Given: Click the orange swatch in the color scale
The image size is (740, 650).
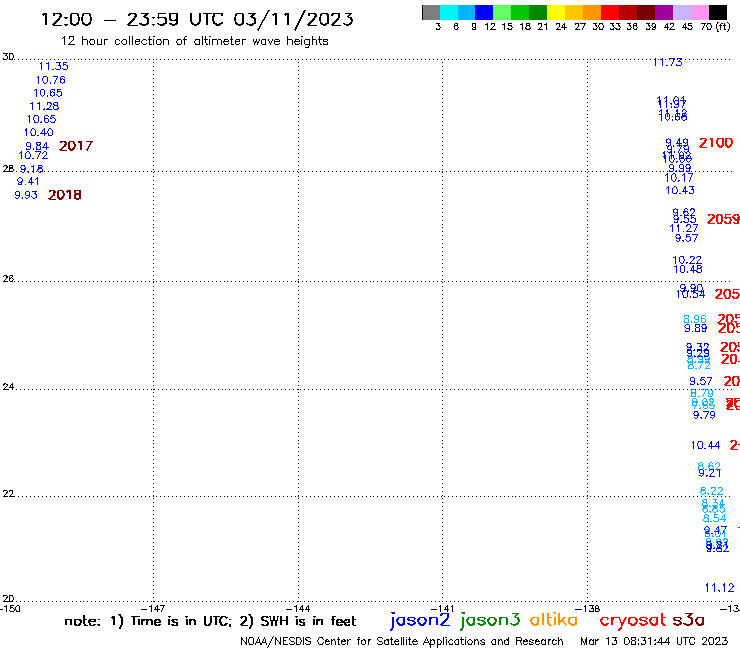Looking at the screenshot, I should [x=592, y=12].
